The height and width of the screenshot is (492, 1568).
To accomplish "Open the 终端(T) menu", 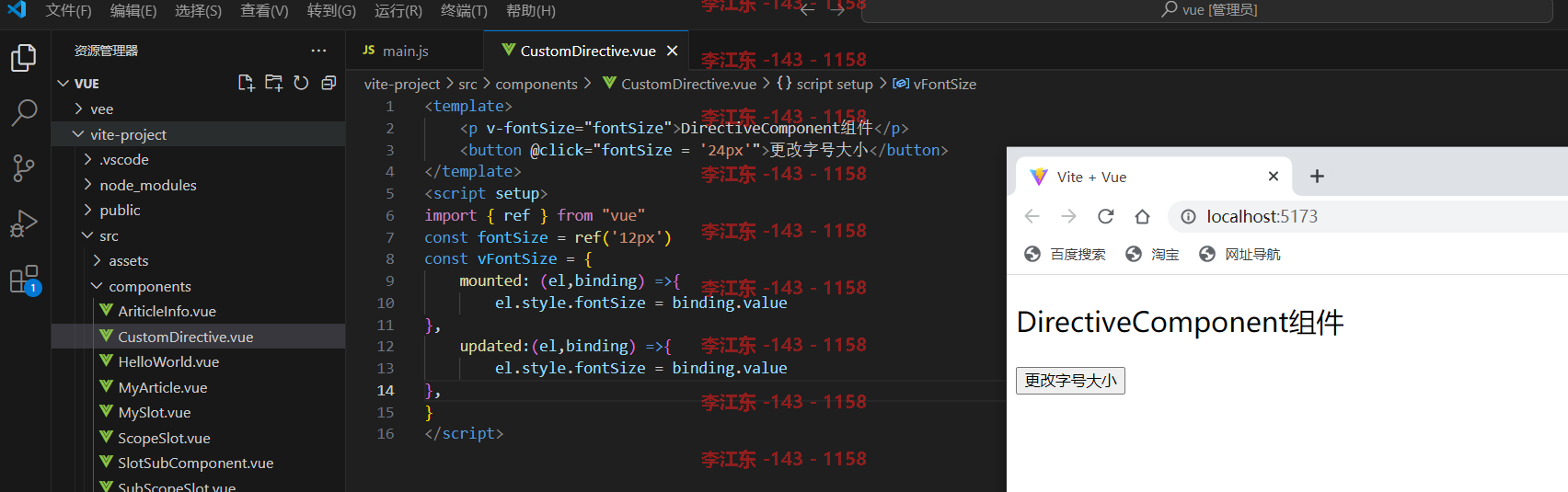I will pos(464,11).
